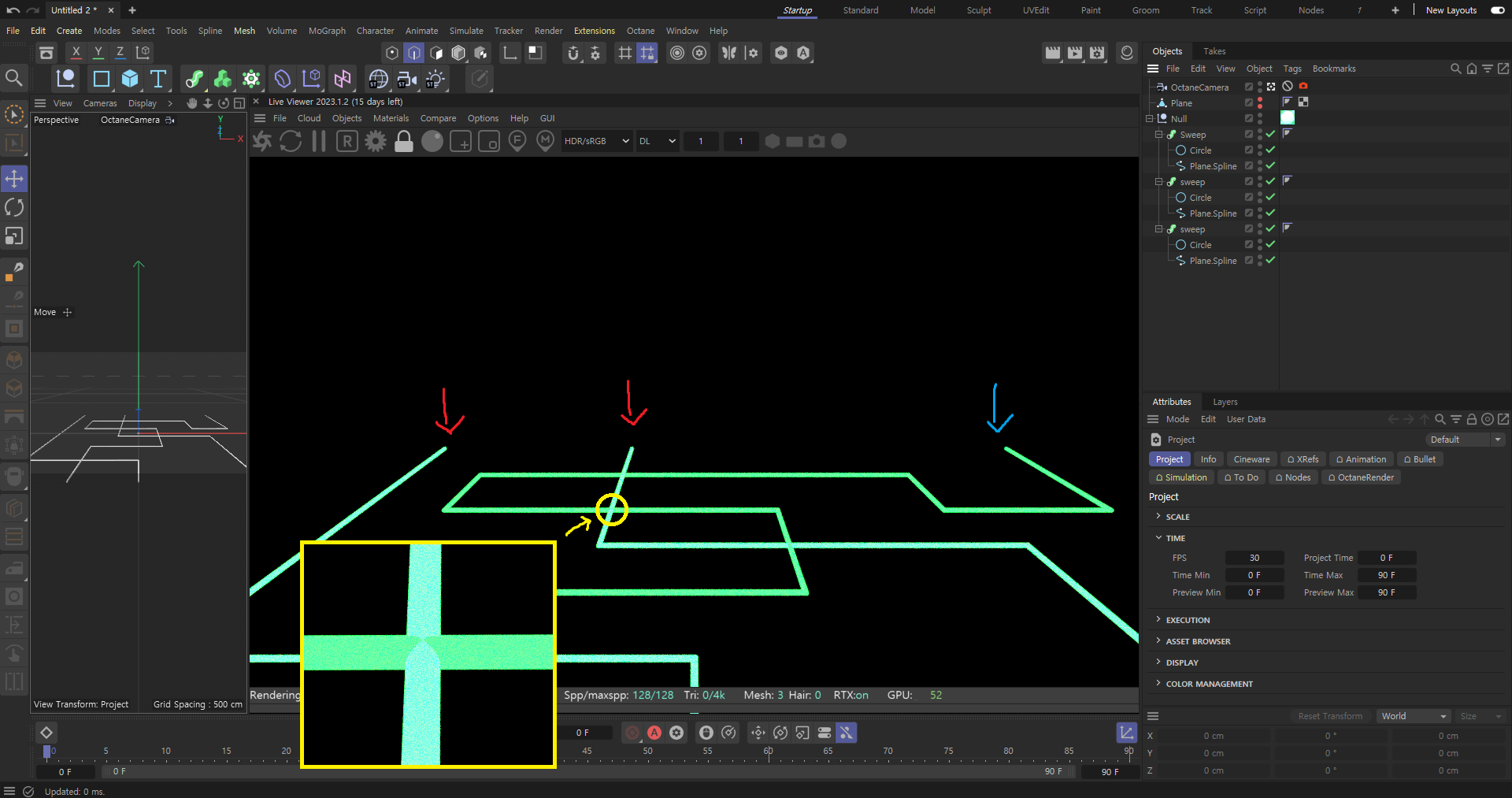Lock the Live Viewer resolution
This screenshot has width=1512, height=798.
click(x=404, y=141)
